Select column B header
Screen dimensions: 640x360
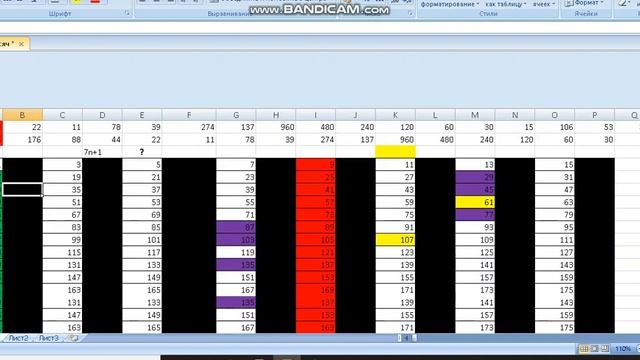click(x=22, y=115)
